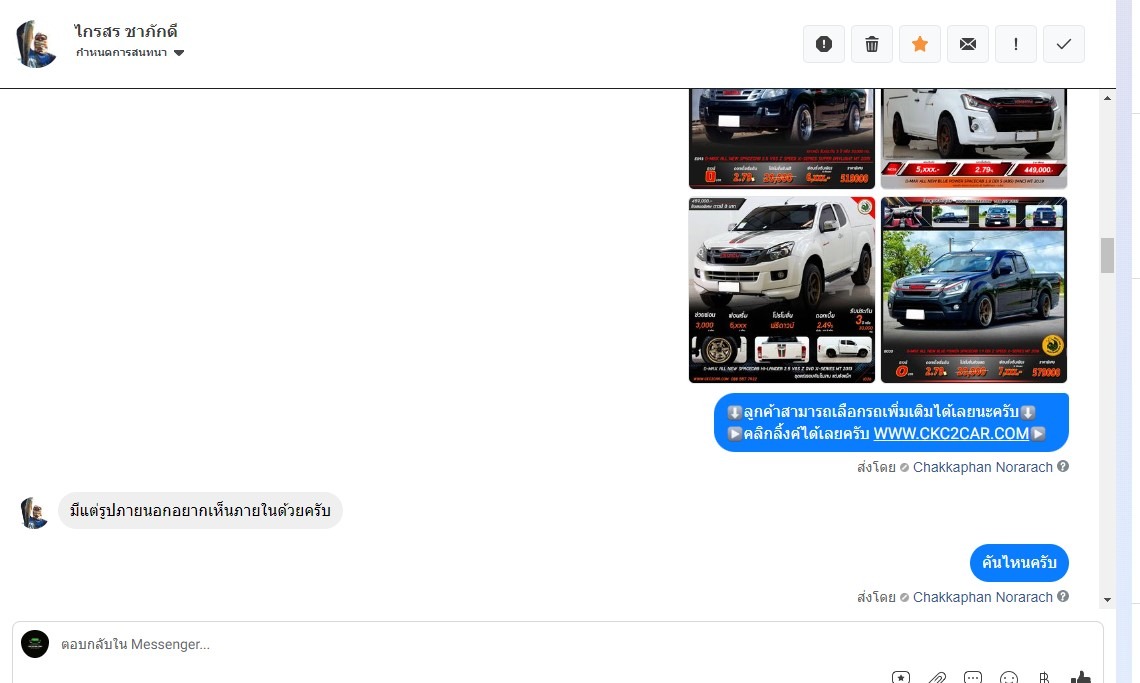Image resolution: width=1140 pixels, height=683 pixels.
Task: Mark conversation done with checkmark icon
Action: (x=1064, y=44)
